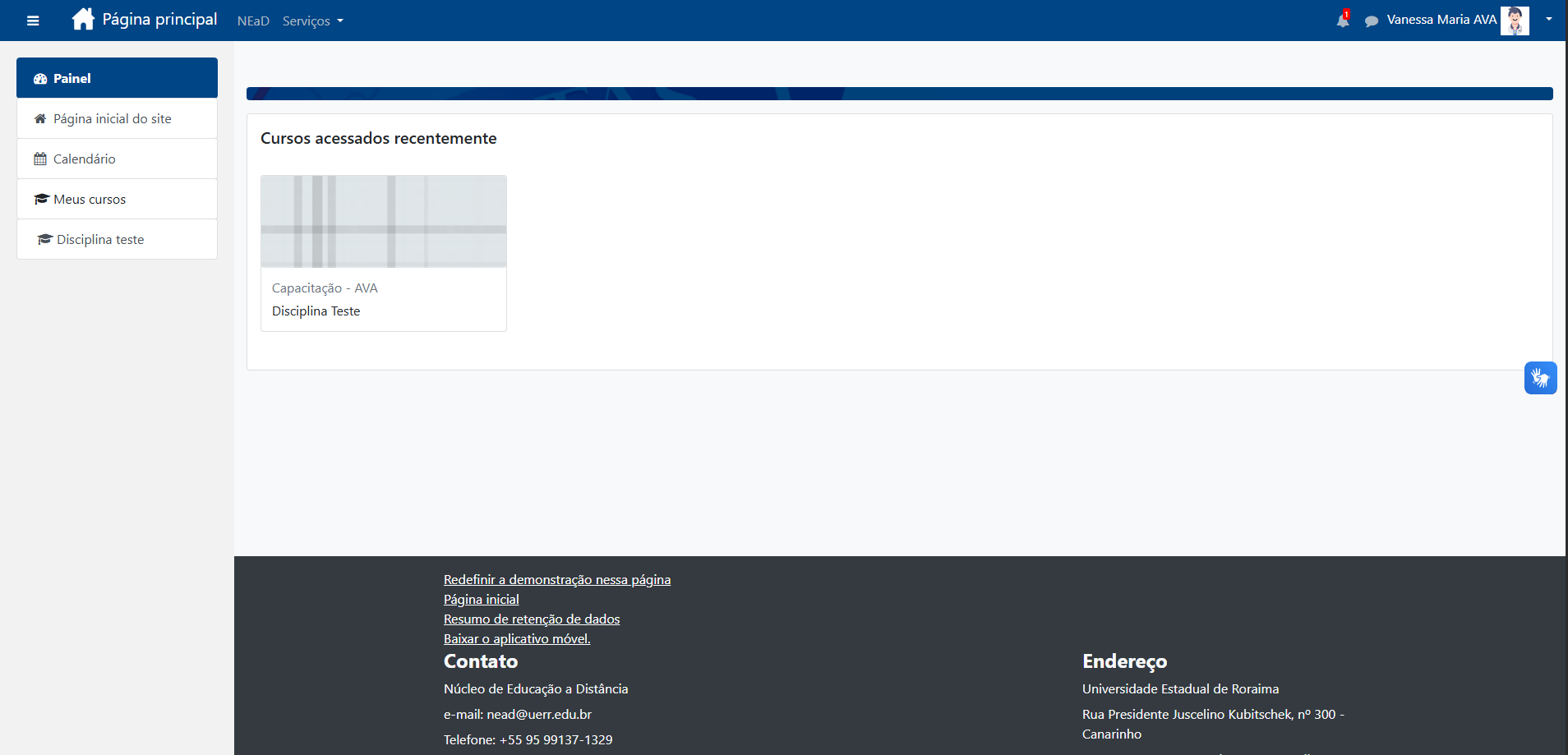1568x755 pixels.
Task: Go to Página inicial do site
Action: pos(113,119)
